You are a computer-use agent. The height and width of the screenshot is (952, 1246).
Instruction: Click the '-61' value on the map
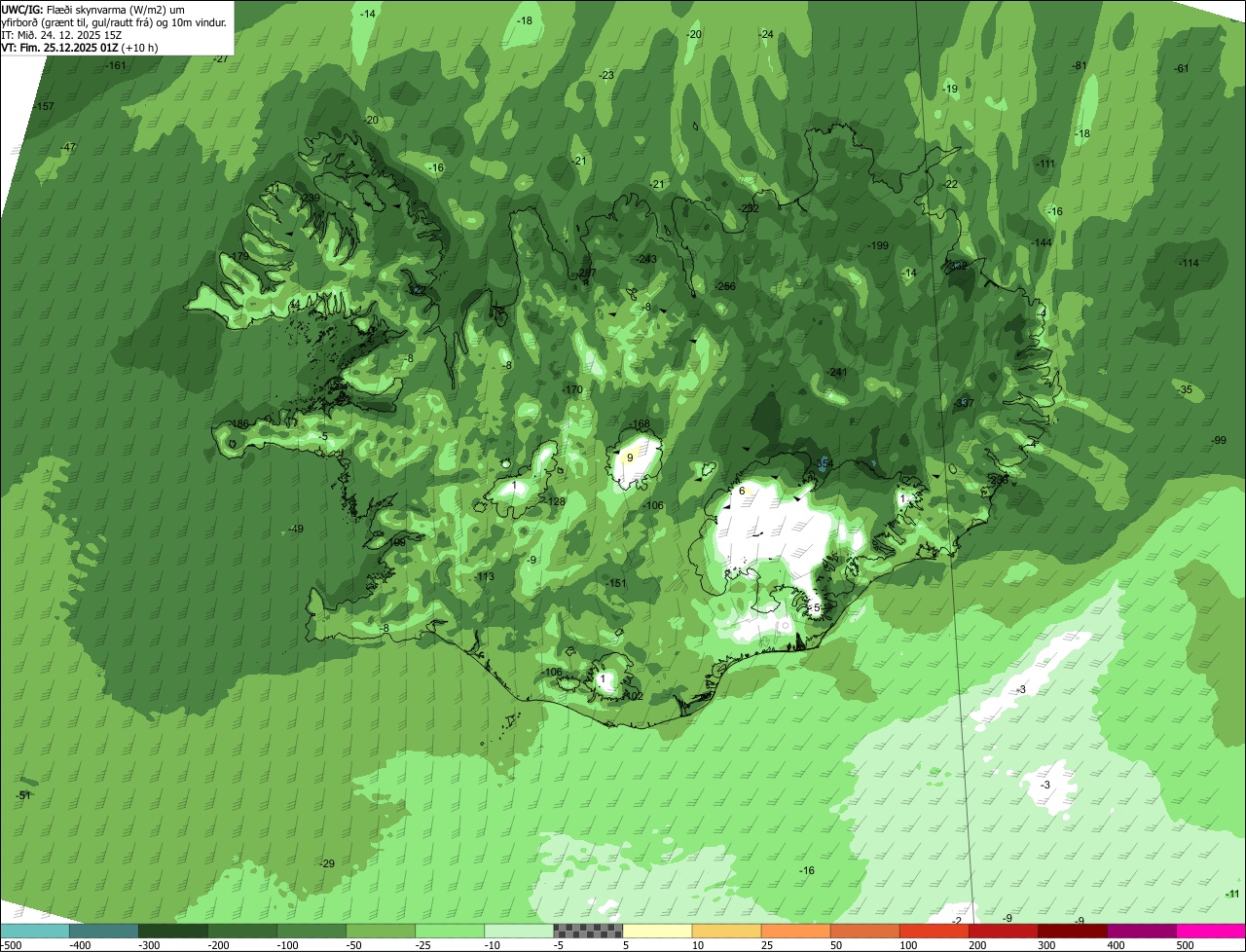pyautogui.click(x=1182, y=68)
